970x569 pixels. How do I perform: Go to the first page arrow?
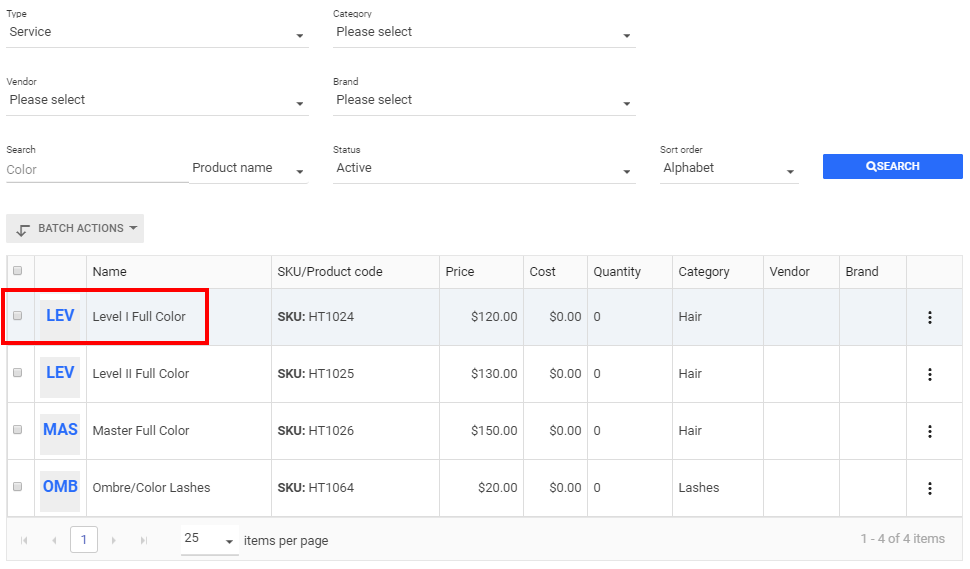[x=24, y=540]
